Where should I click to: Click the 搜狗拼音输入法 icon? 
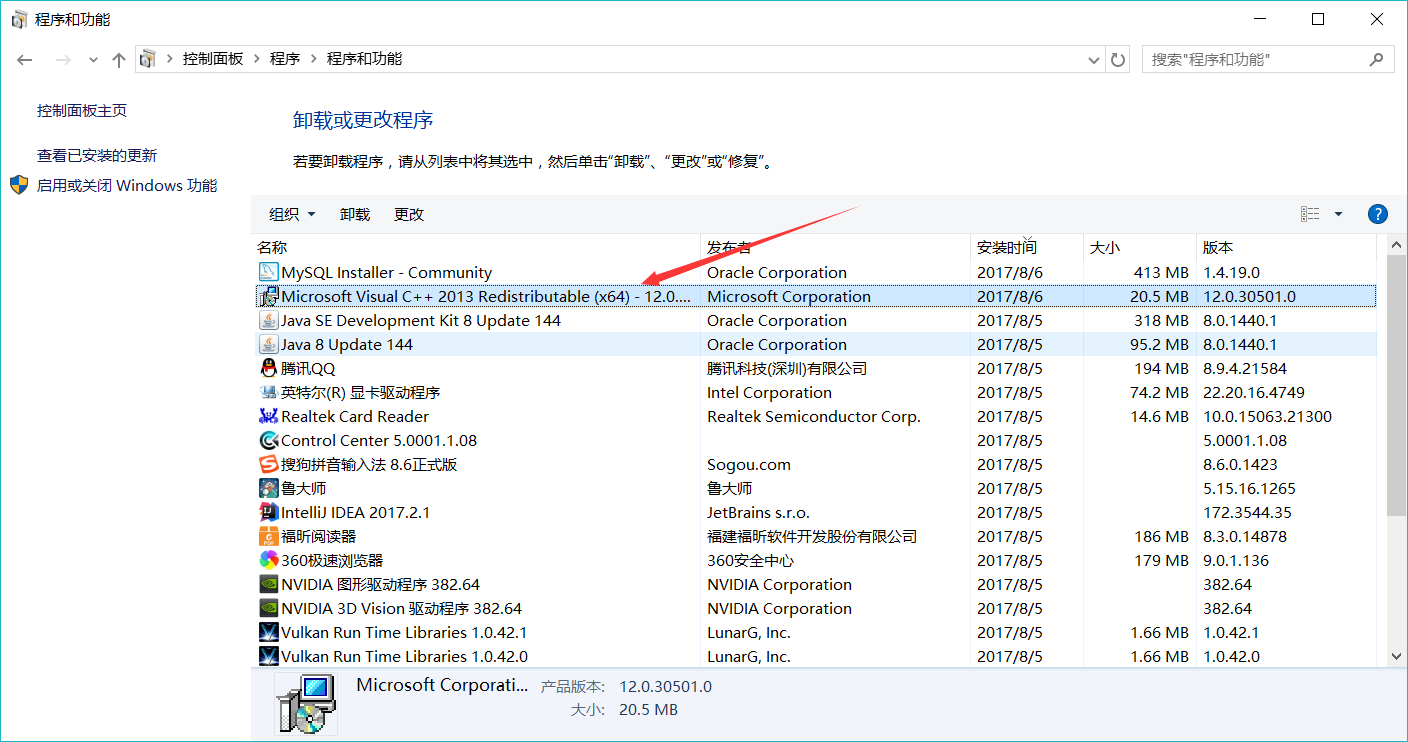268,464
